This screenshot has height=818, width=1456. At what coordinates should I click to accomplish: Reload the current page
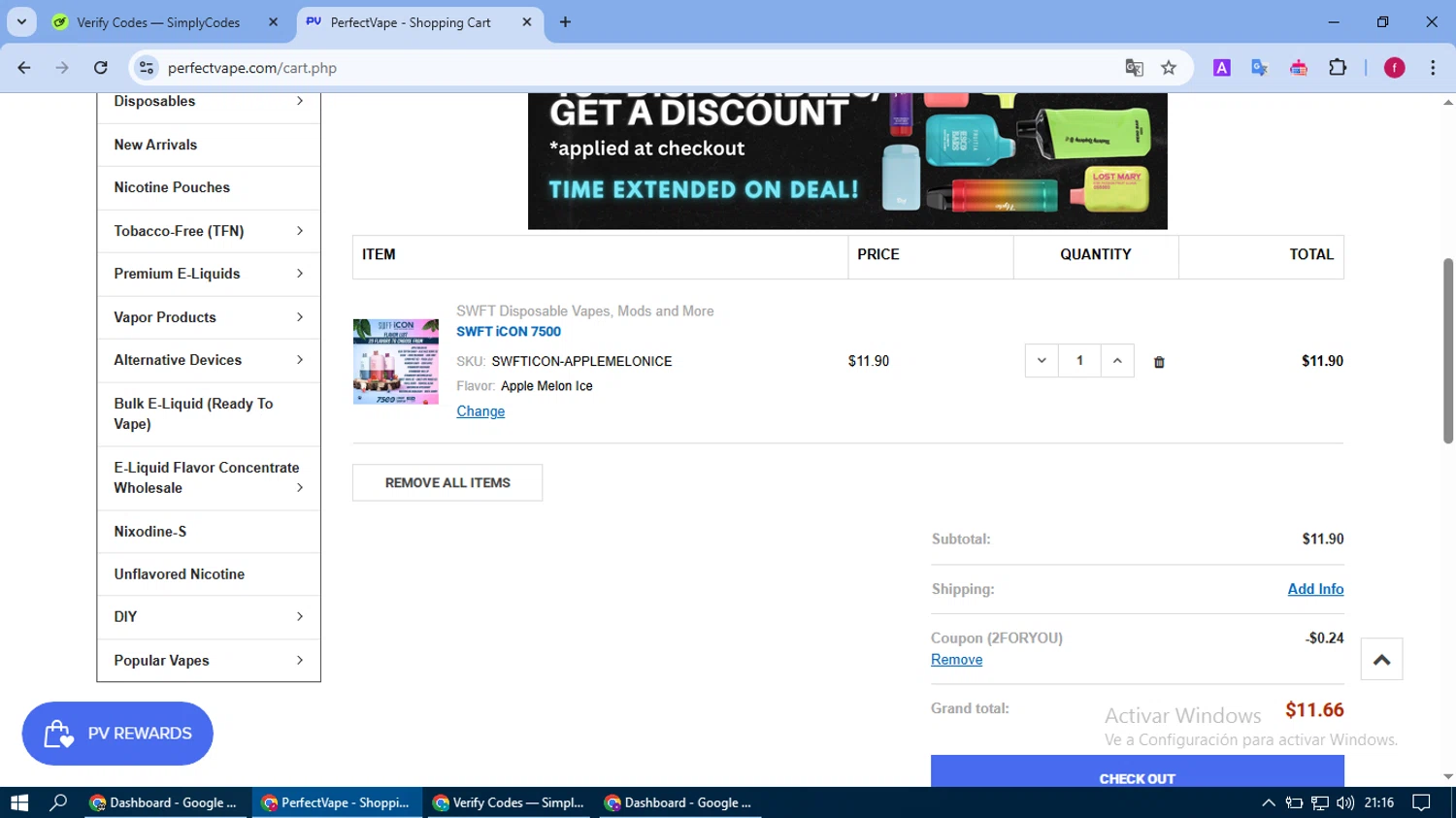tap(101, 68)
